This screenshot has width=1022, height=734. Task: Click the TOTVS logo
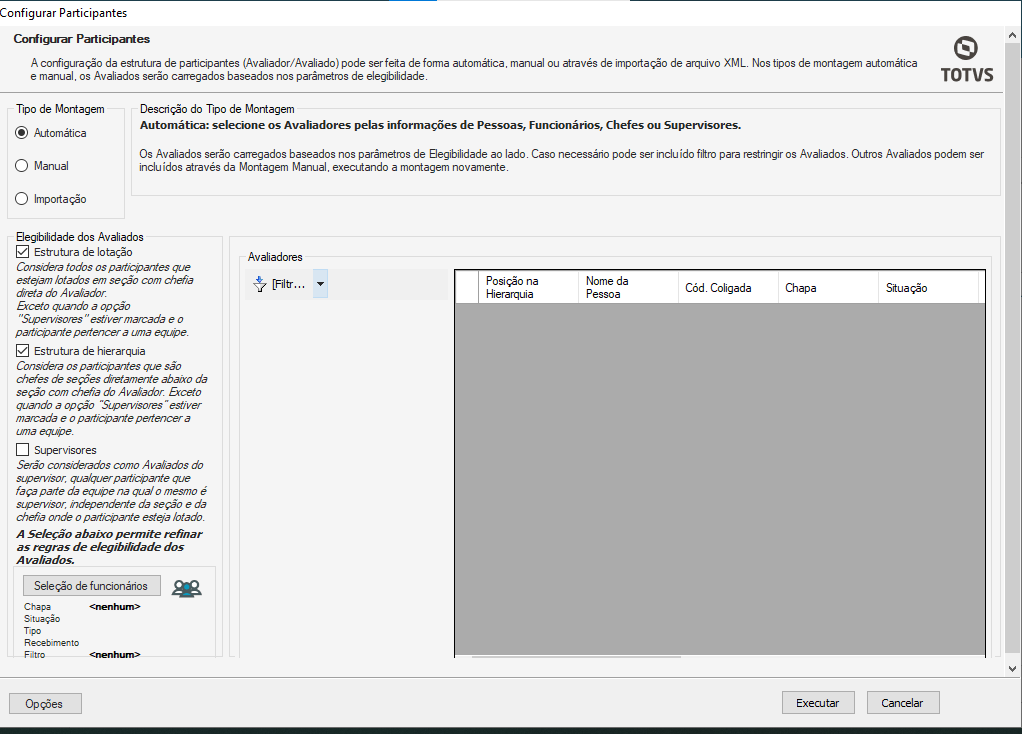pos(965,60)
